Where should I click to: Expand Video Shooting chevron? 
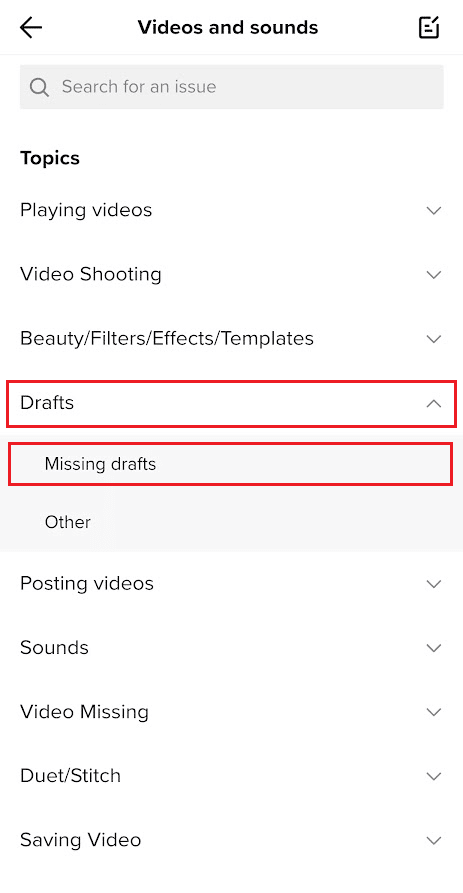(x=434, y=275)
